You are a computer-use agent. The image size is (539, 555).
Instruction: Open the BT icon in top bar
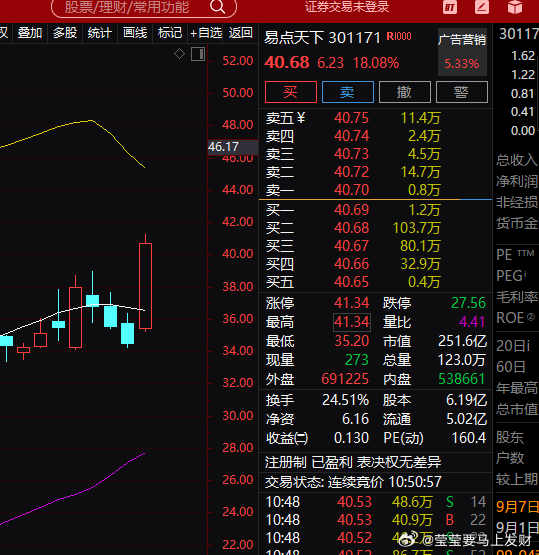tap(450, 7)
